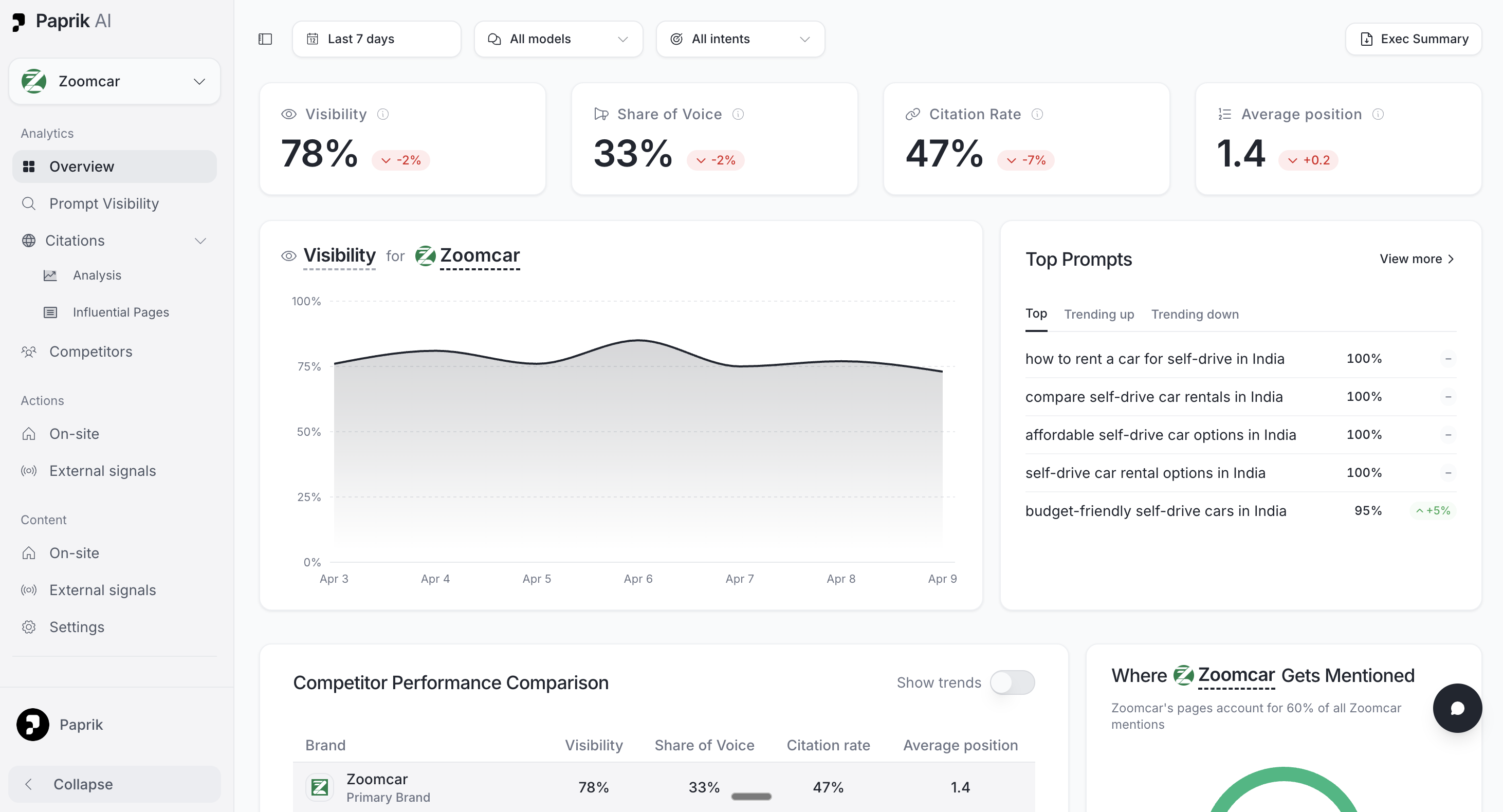Click 'how to rent a car for self-drive in India'
The height and width of the screenshot is (812, 1503).
(1154, 359)
